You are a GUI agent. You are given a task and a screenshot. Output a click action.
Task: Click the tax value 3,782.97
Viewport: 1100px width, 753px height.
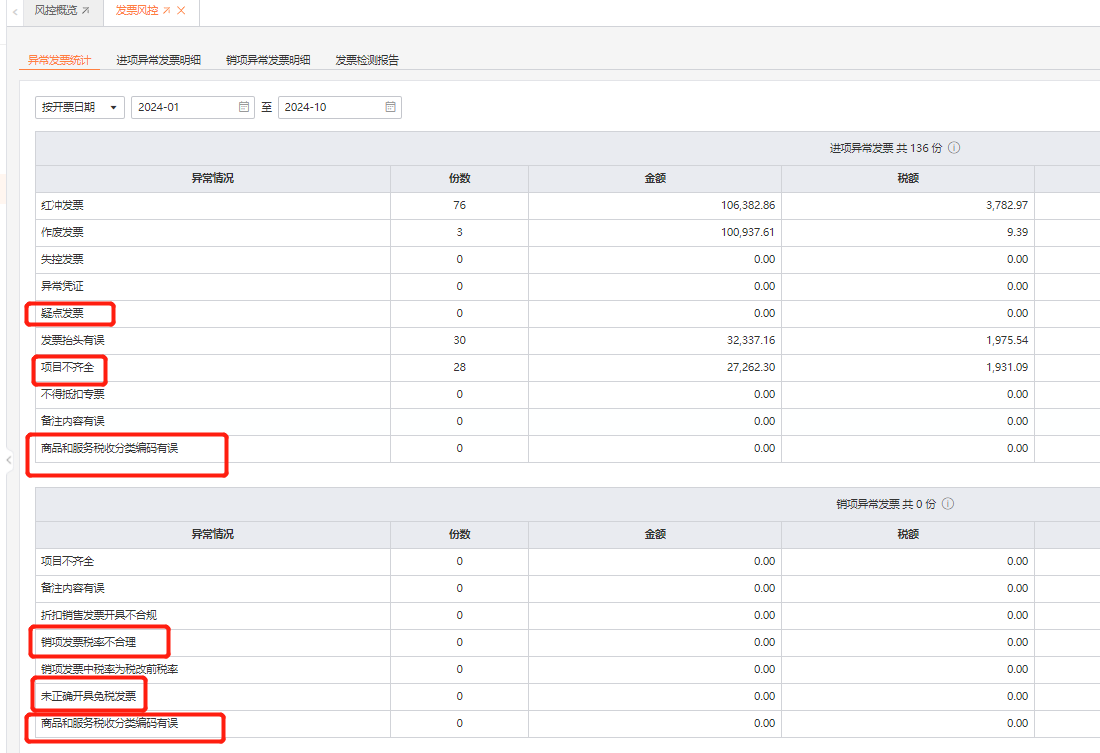tap(1007, 205)
